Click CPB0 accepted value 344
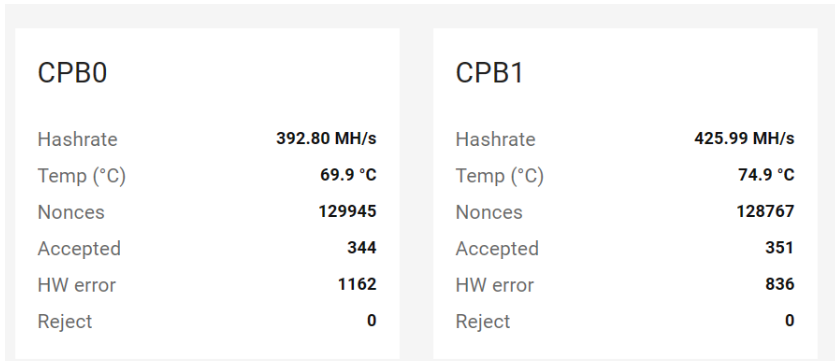 (362, 248)
